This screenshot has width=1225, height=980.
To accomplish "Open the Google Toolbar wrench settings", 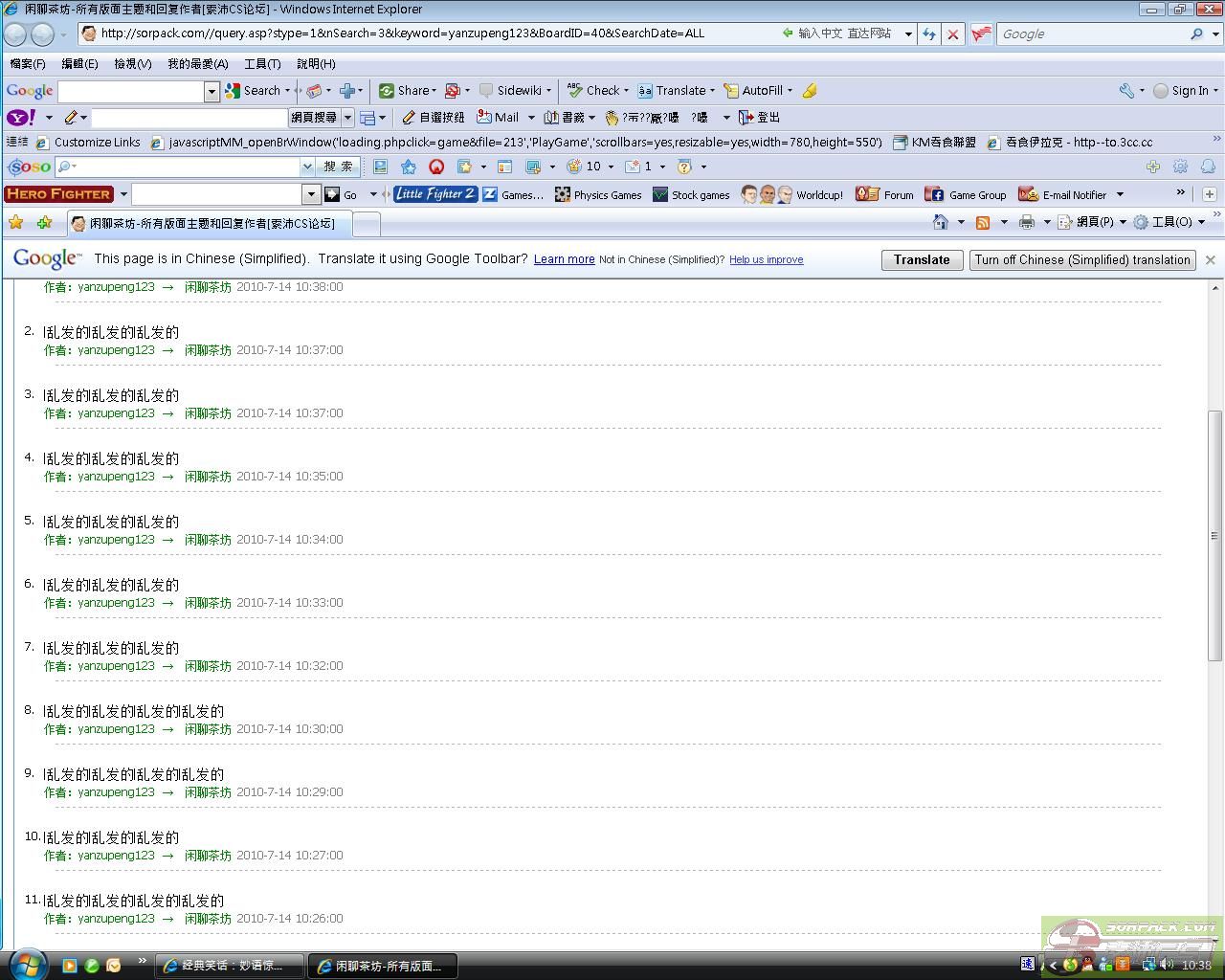I will pos(1127,91).
